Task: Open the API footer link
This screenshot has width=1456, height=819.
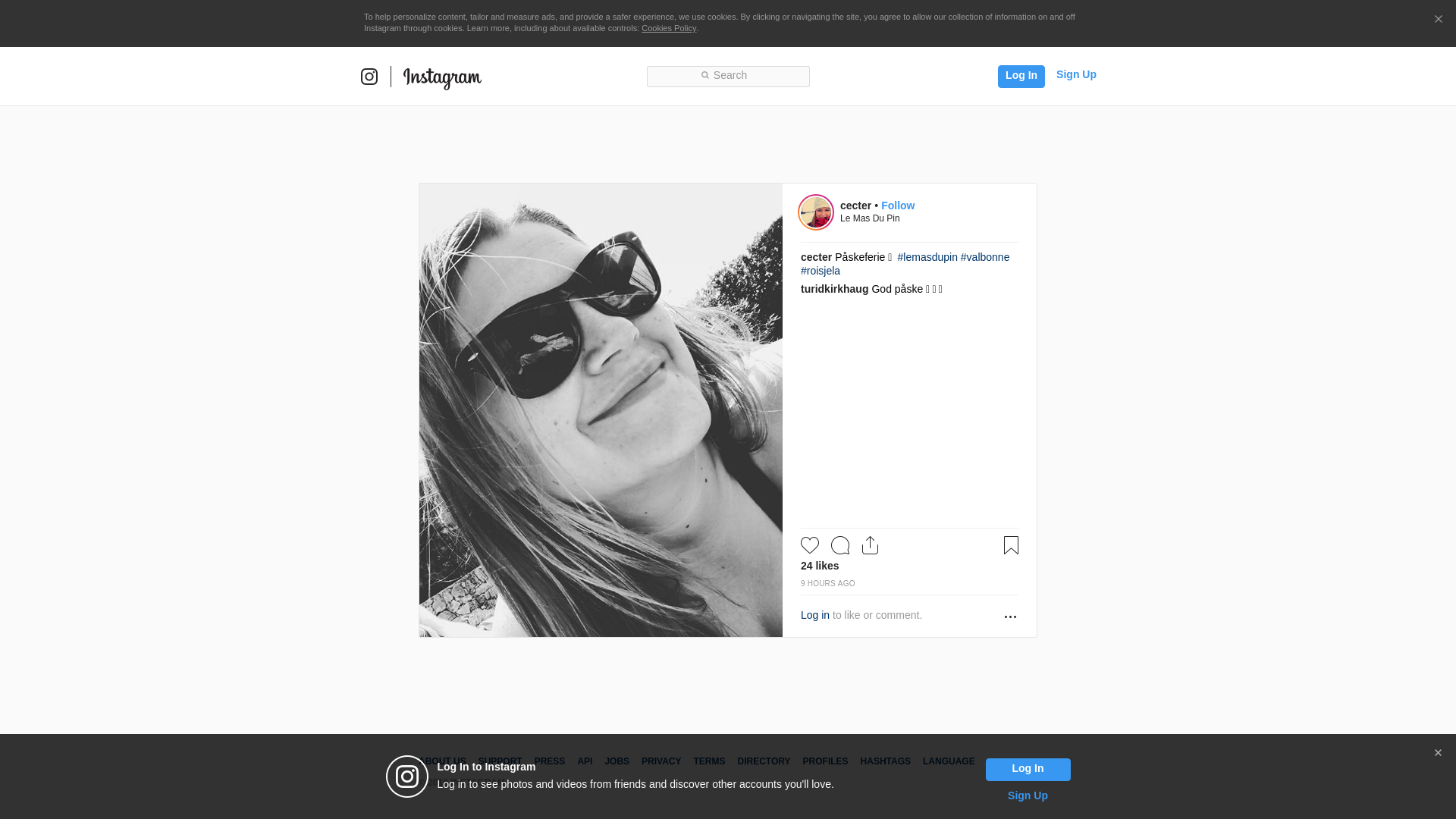Action: tap(585, 761)
